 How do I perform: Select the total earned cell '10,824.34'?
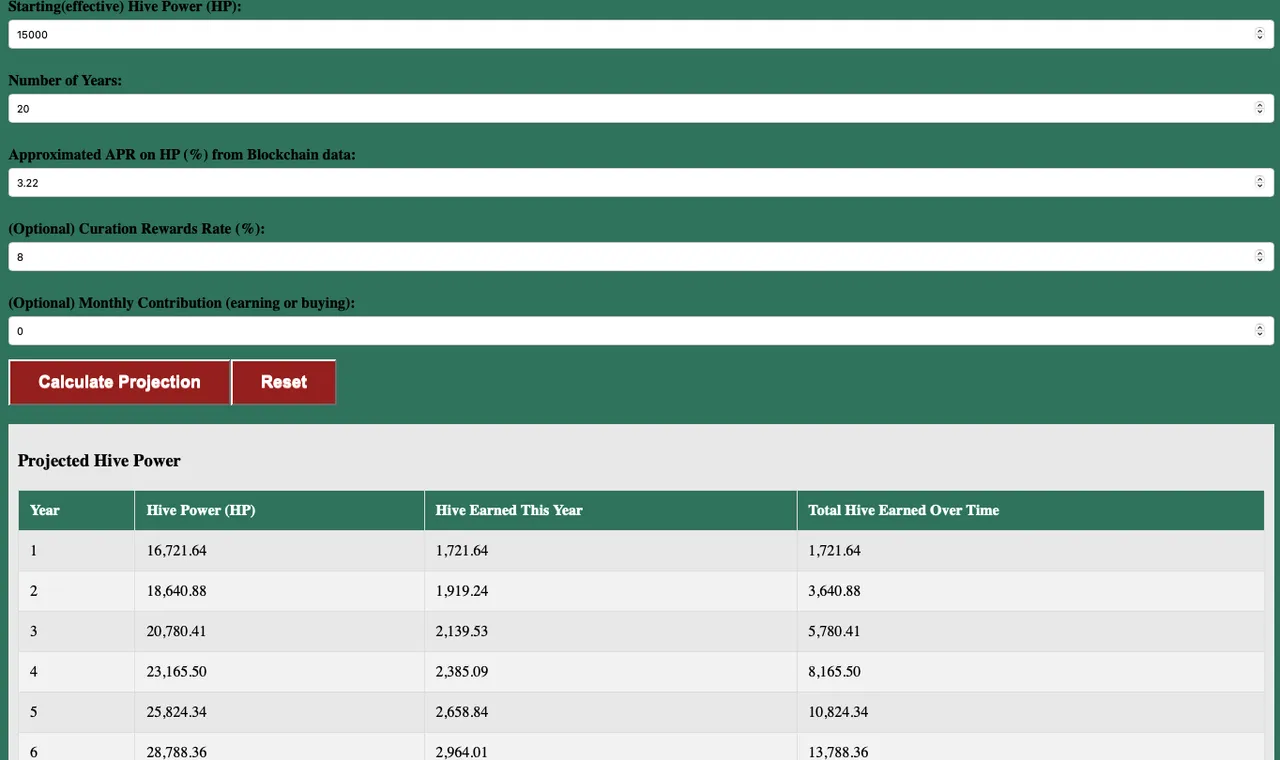(x=1031, y=712)
